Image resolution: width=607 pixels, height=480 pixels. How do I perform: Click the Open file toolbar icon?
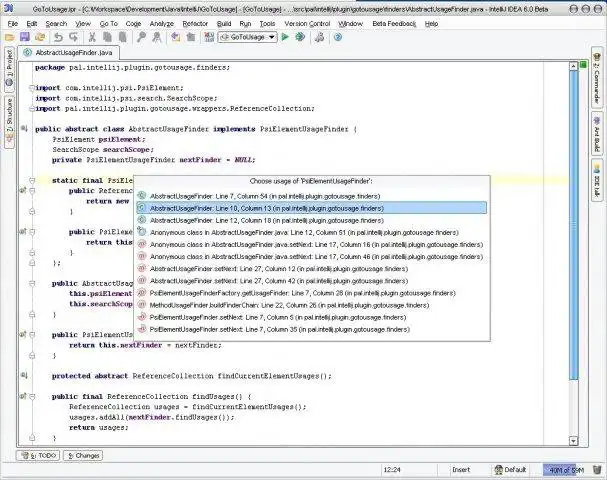(x=10, y=37)
